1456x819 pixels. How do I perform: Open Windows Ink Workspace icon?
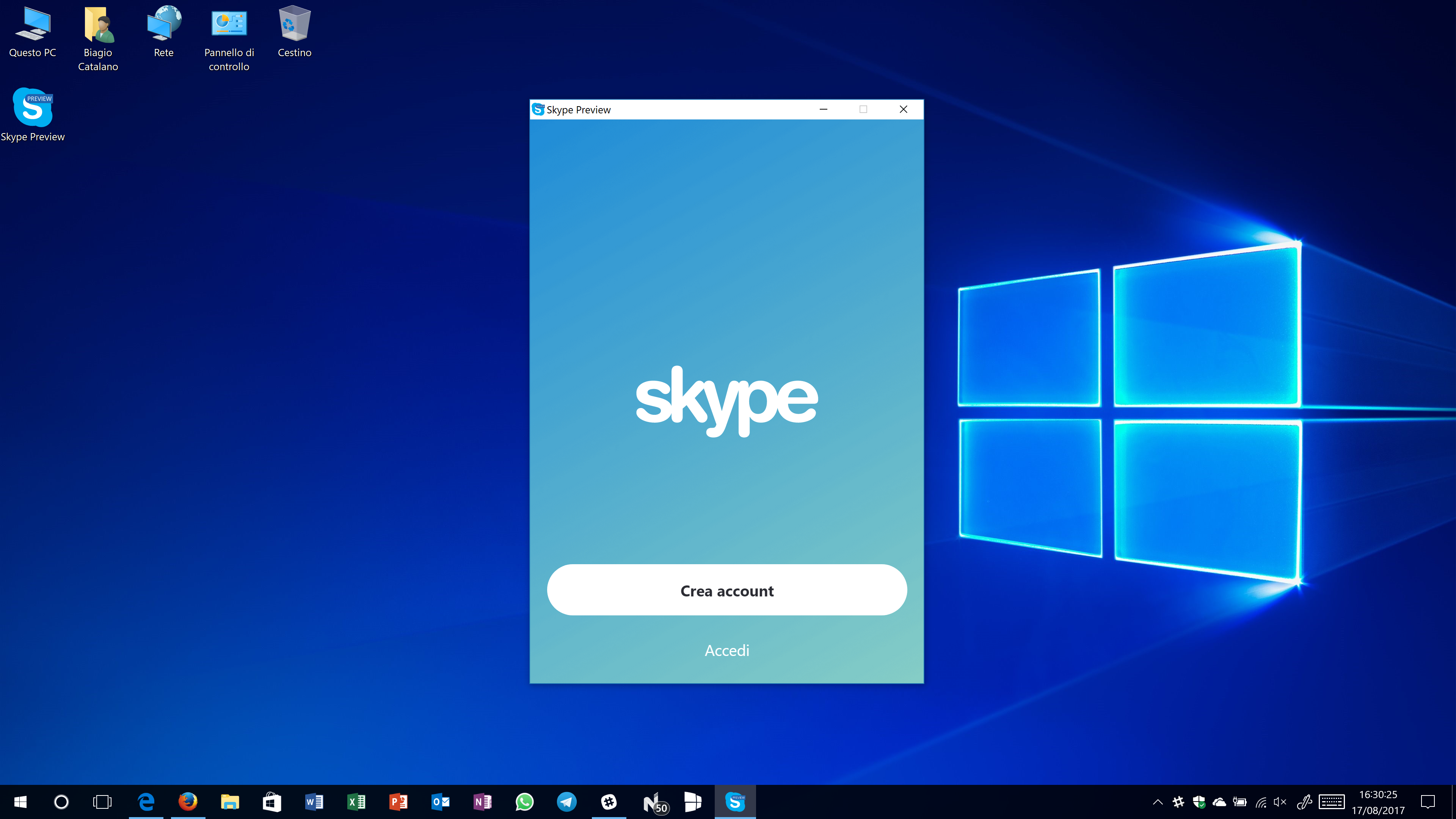[x=1304, y=802]
